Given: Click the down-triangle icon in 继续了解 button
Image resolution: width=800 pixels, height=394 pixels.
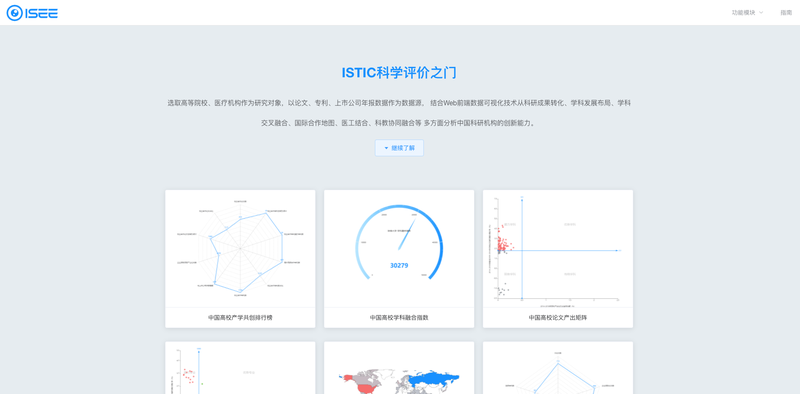Looking at the screenshot, I should (386, 148).
